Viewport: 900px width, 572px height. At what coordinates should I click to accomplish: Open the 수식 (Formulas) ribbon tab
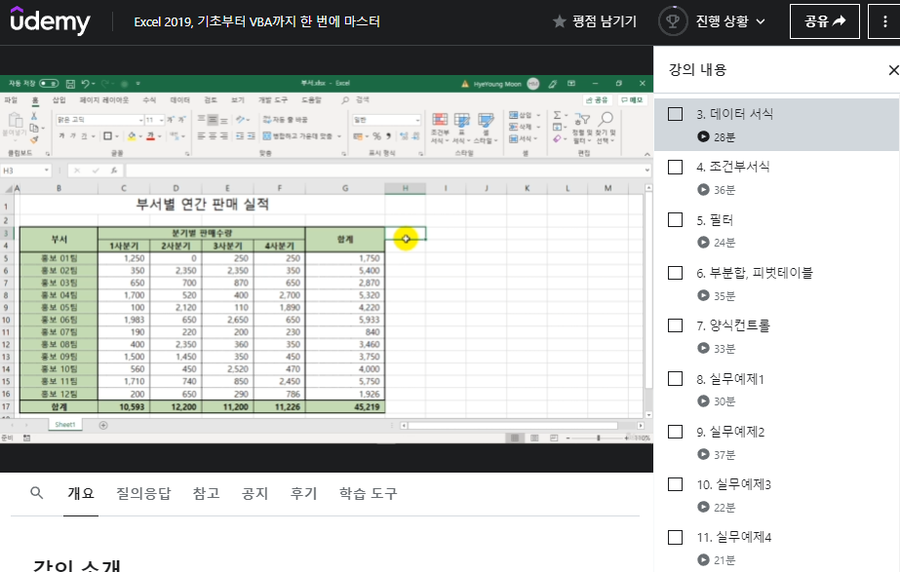tap(149, 100)
